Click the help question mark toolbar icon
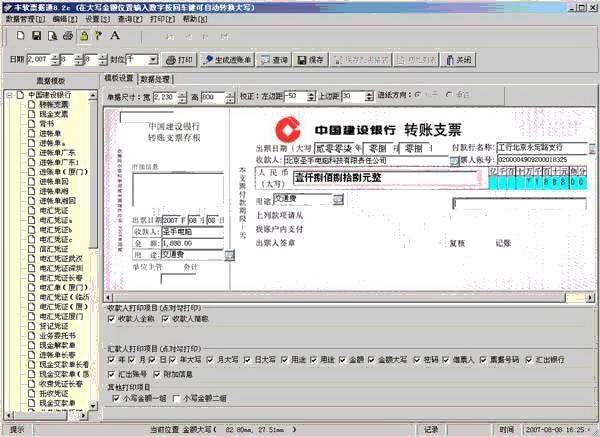 [98, 36]
